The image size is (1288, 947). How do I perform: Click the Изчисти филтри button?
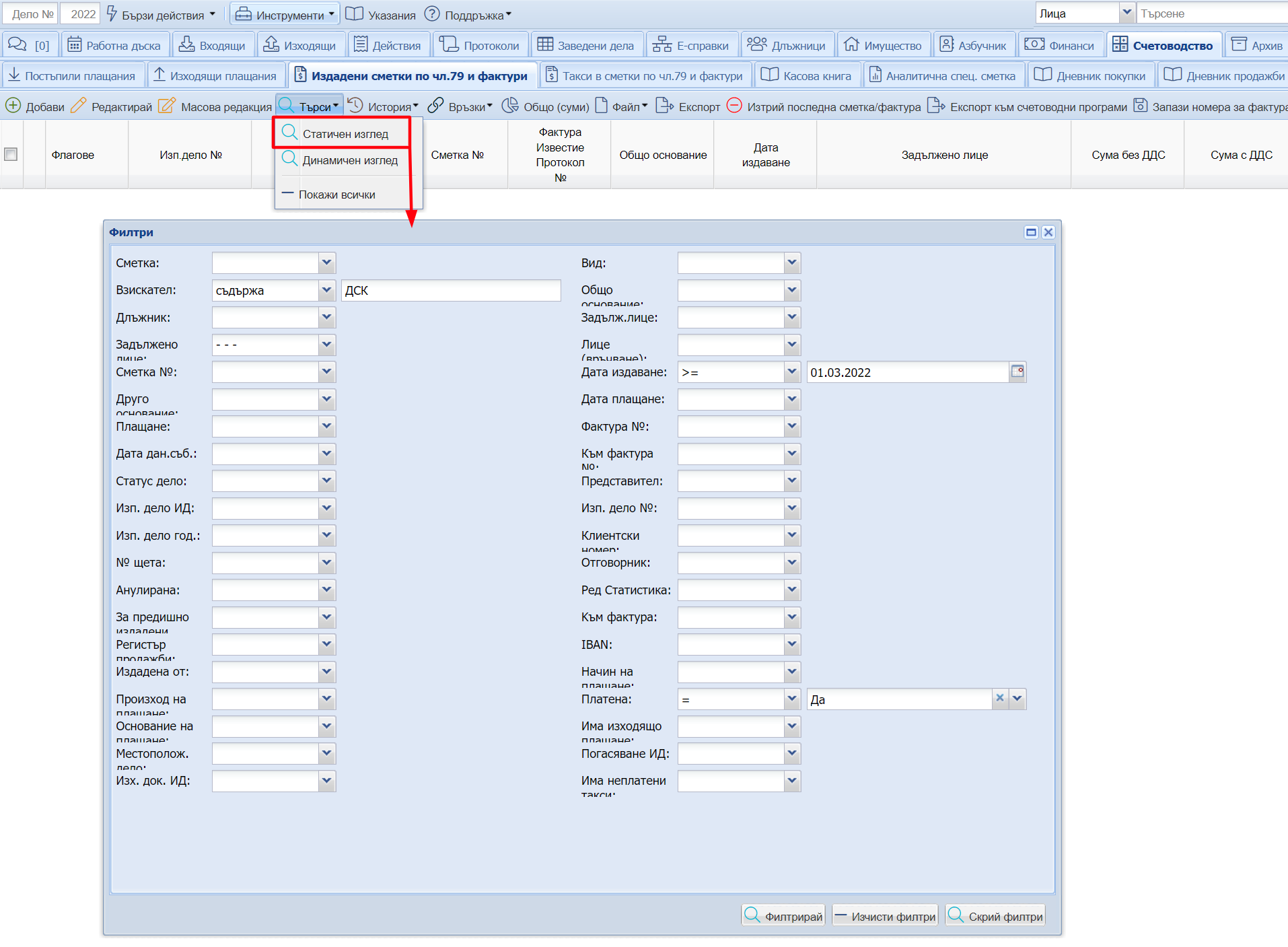[885, 916]
